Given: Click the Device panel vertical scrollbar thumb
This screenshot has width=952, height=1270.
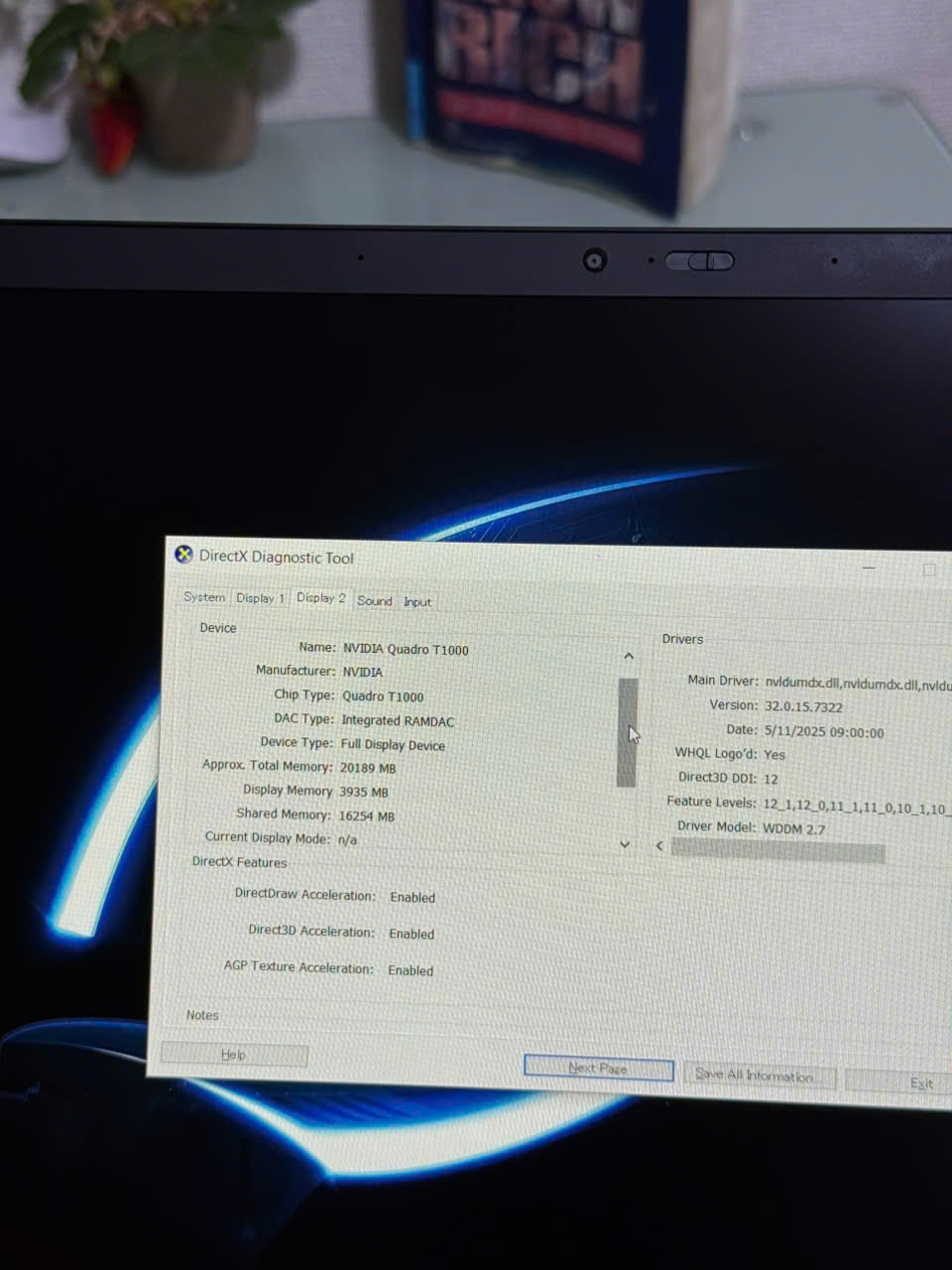Looking at the screenshot, I should (x=626, y=732).
